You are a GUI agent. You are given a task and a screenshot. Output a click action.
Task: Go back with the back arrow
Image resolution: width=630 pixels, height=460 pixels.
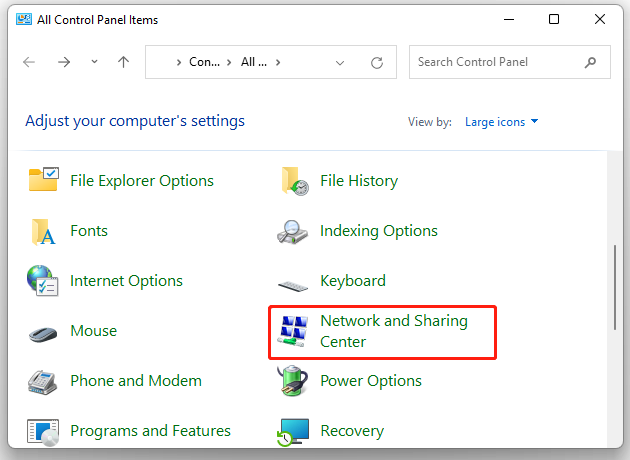click(29, 62)
